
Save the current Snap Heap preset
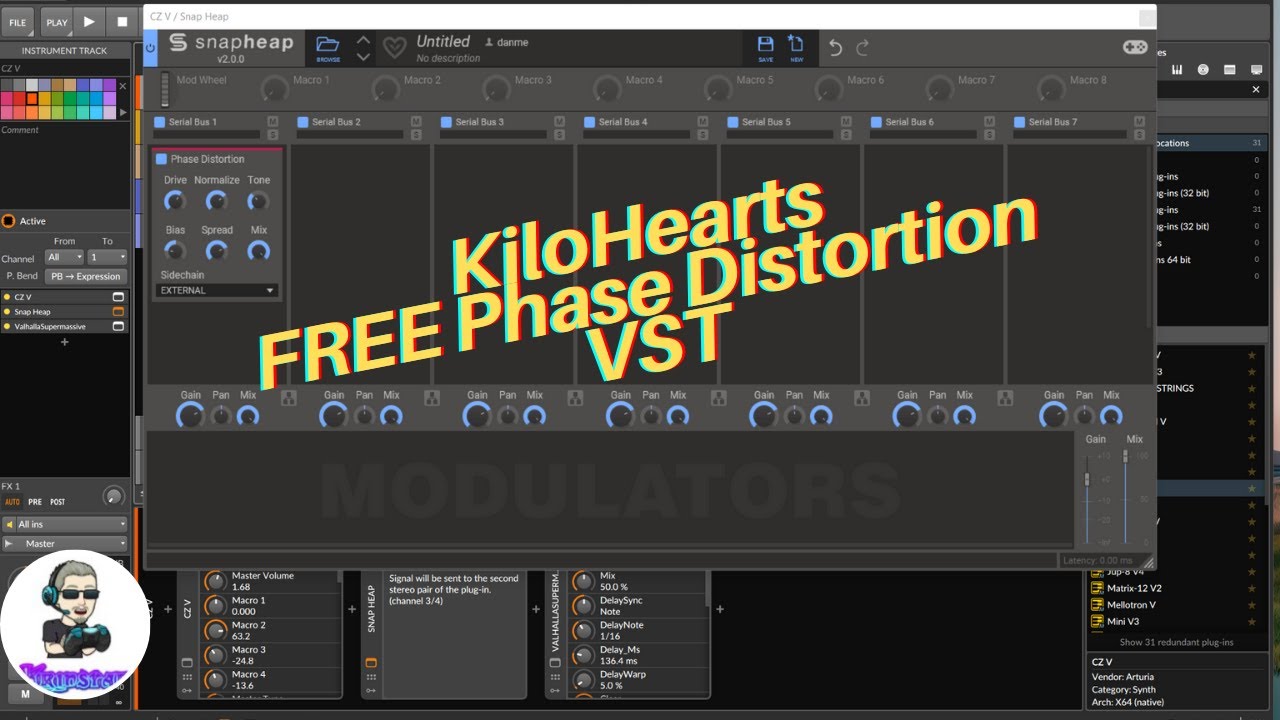point(765,47)
